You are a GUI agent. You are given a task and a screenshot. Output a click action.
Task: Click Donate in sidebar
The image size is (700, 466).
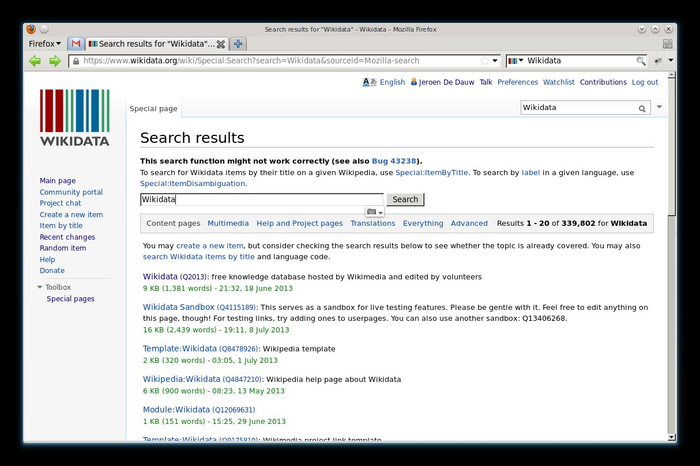52,270
